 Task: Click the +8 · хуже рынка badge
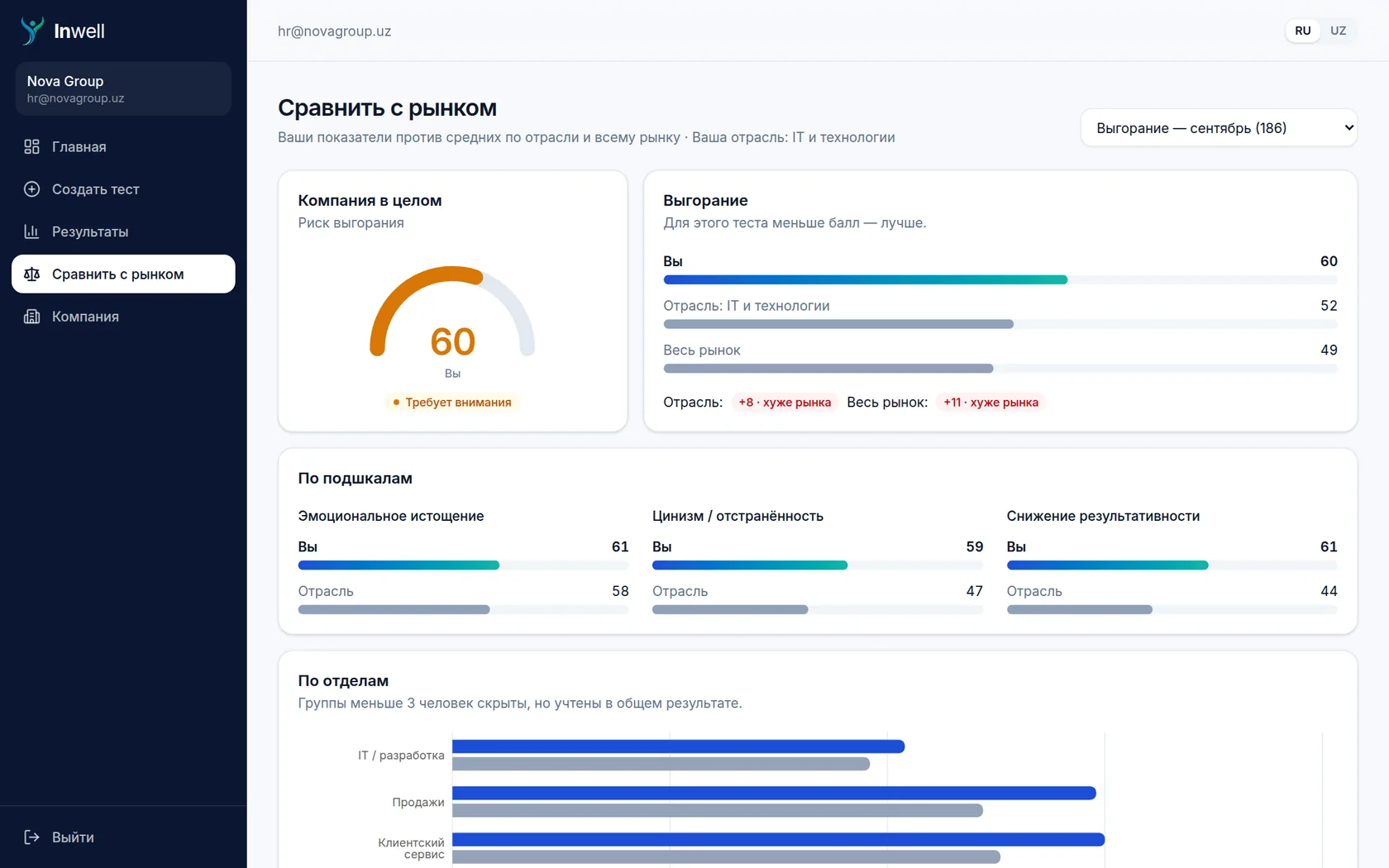[x=785, y=403]
